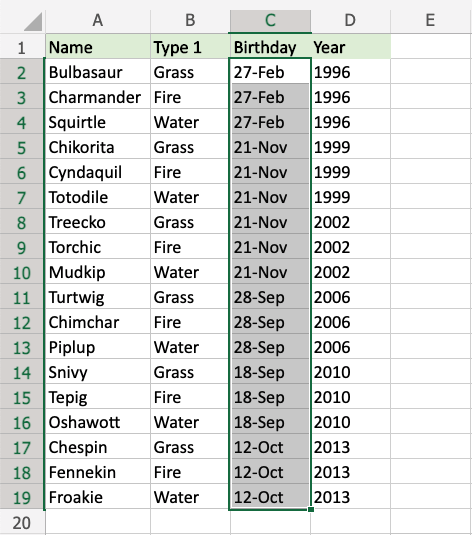
Task: Click the Select All corner triangle
Action: [33, 21]
